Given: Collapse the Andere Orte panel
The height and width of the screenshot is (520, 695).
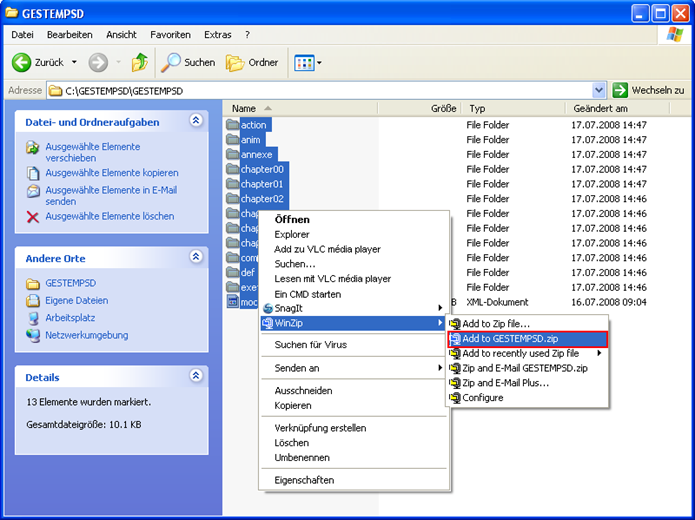Looking at the screenshot, I should [x=196, y=258].
